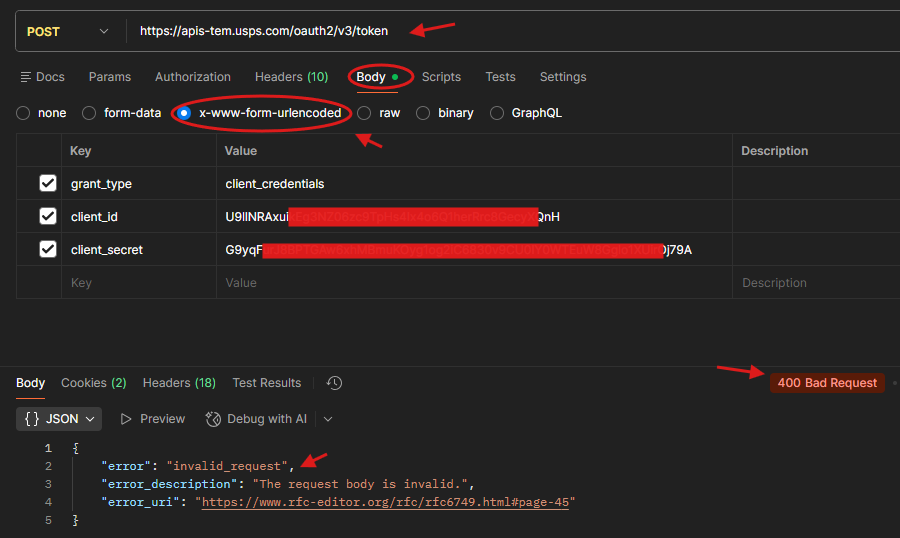Expand the JSON format dropdown

pos(60,419)
